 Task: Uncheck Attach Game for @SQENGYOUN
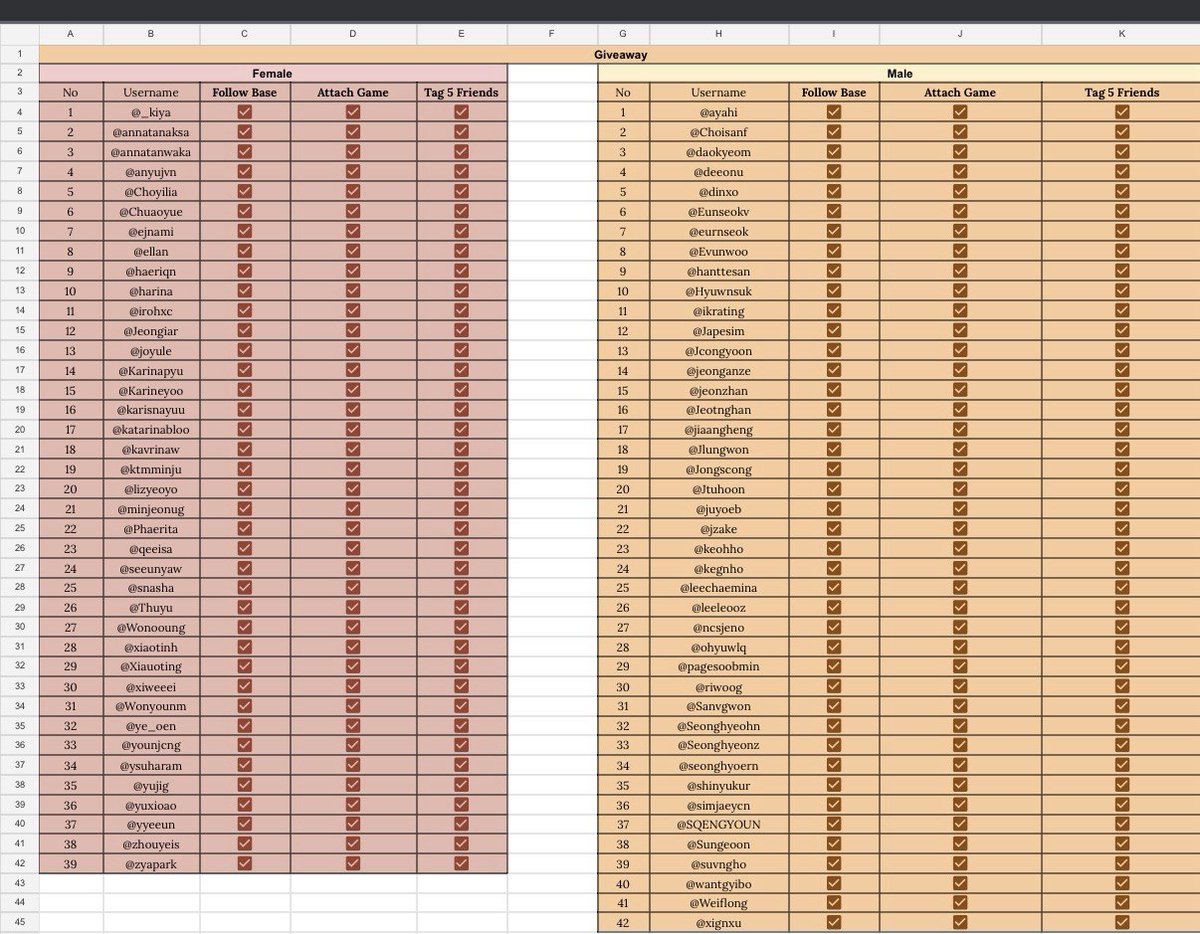point(960,825)
